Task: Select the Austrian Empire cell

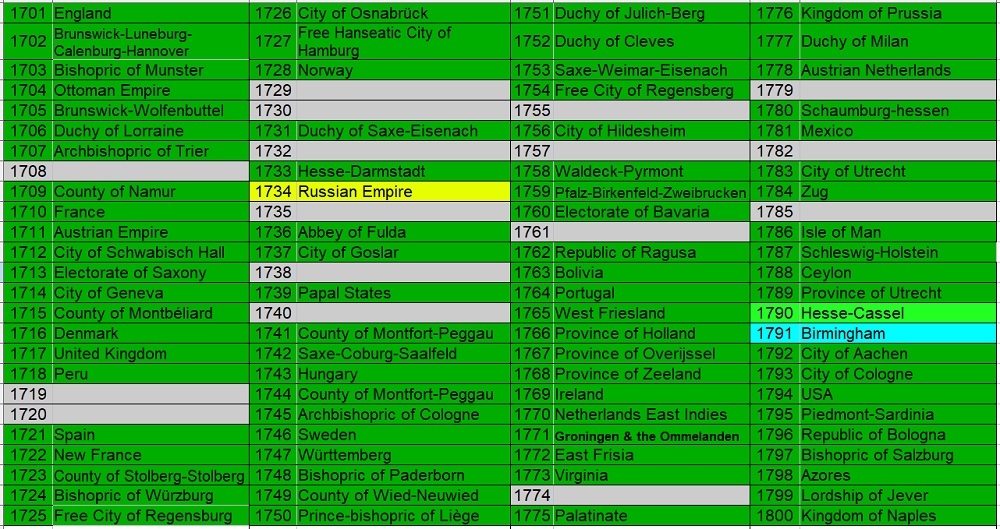Action: click(151, 232)
